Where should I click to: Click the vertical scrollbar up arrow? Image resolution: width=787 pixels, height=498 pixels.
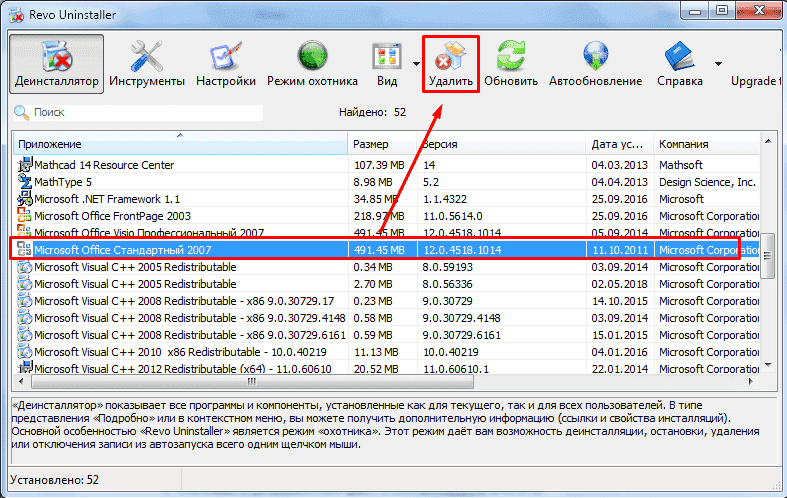point(768,142)
